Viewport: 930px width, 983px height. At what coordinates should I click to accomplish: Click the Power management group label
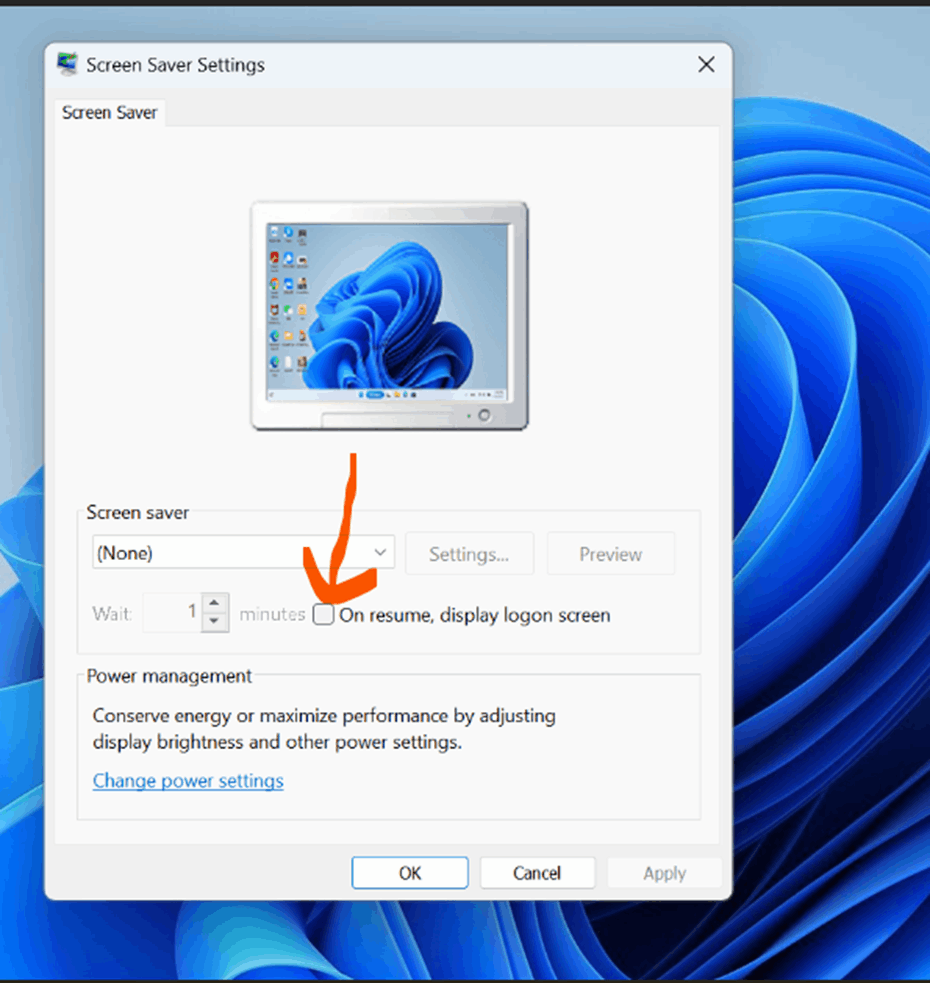pyautogui.click(x=169, y=676)
